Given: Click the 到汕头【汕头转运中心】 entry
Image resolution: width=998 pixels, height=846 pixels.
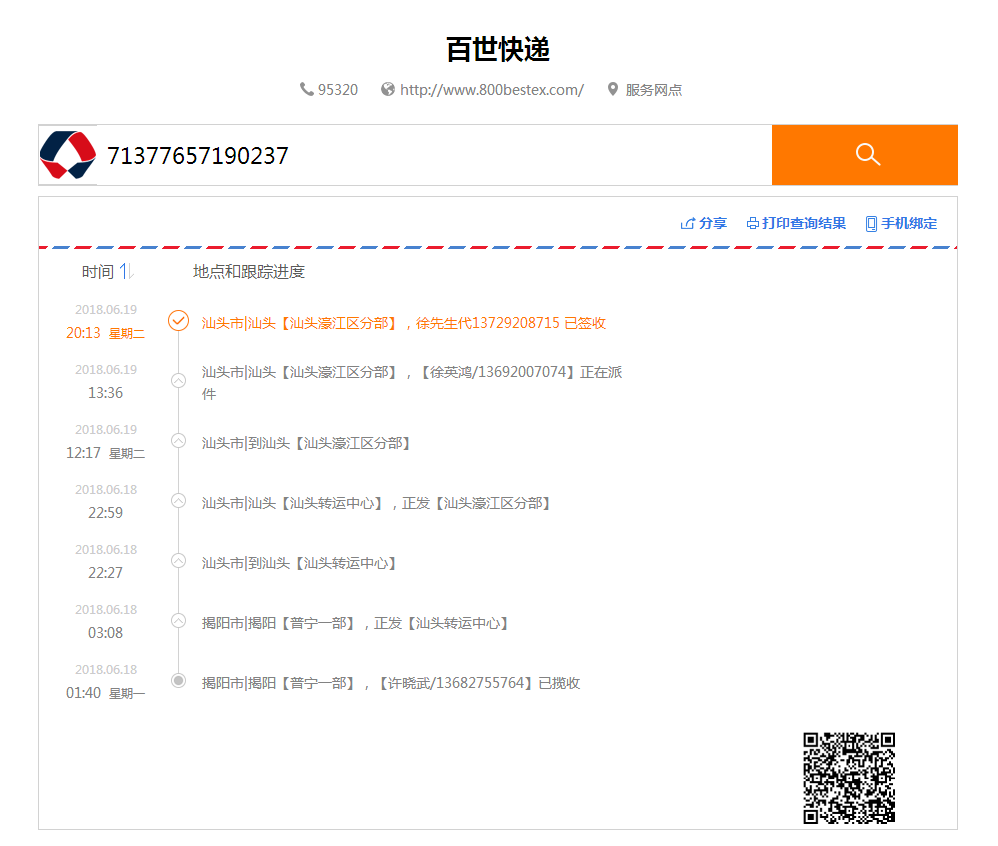Looking at the screenshot, I should pyautogui.click(x=299, y=563).
